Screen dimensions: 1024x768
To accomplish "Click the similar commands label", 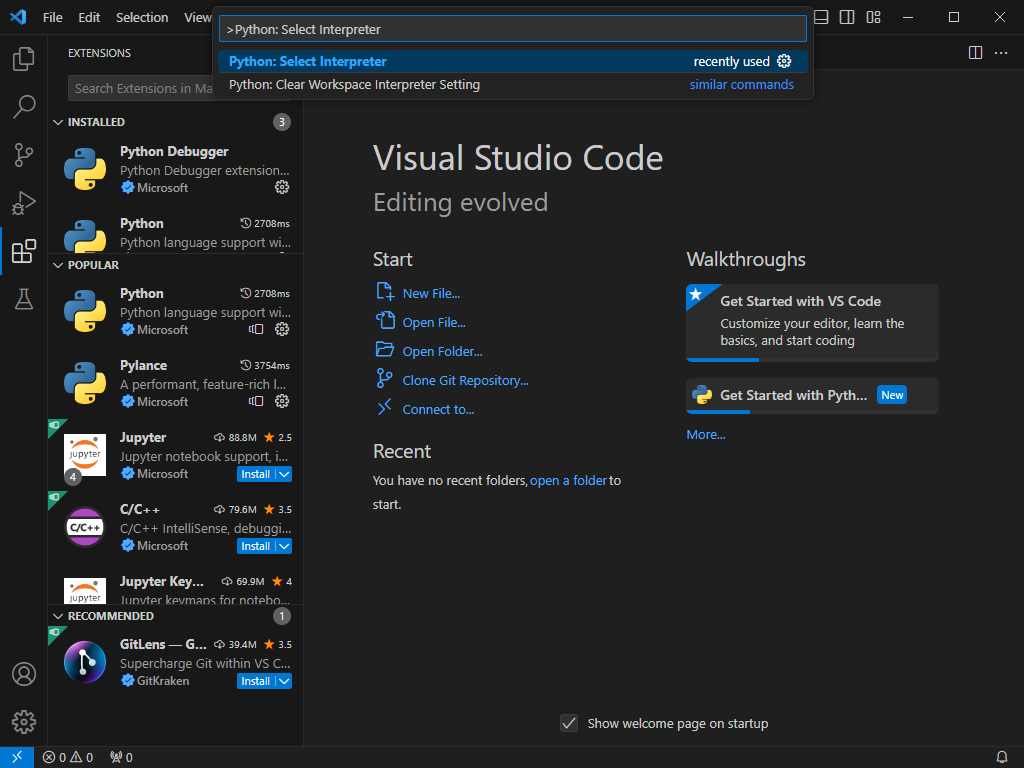I will (741, 85).
